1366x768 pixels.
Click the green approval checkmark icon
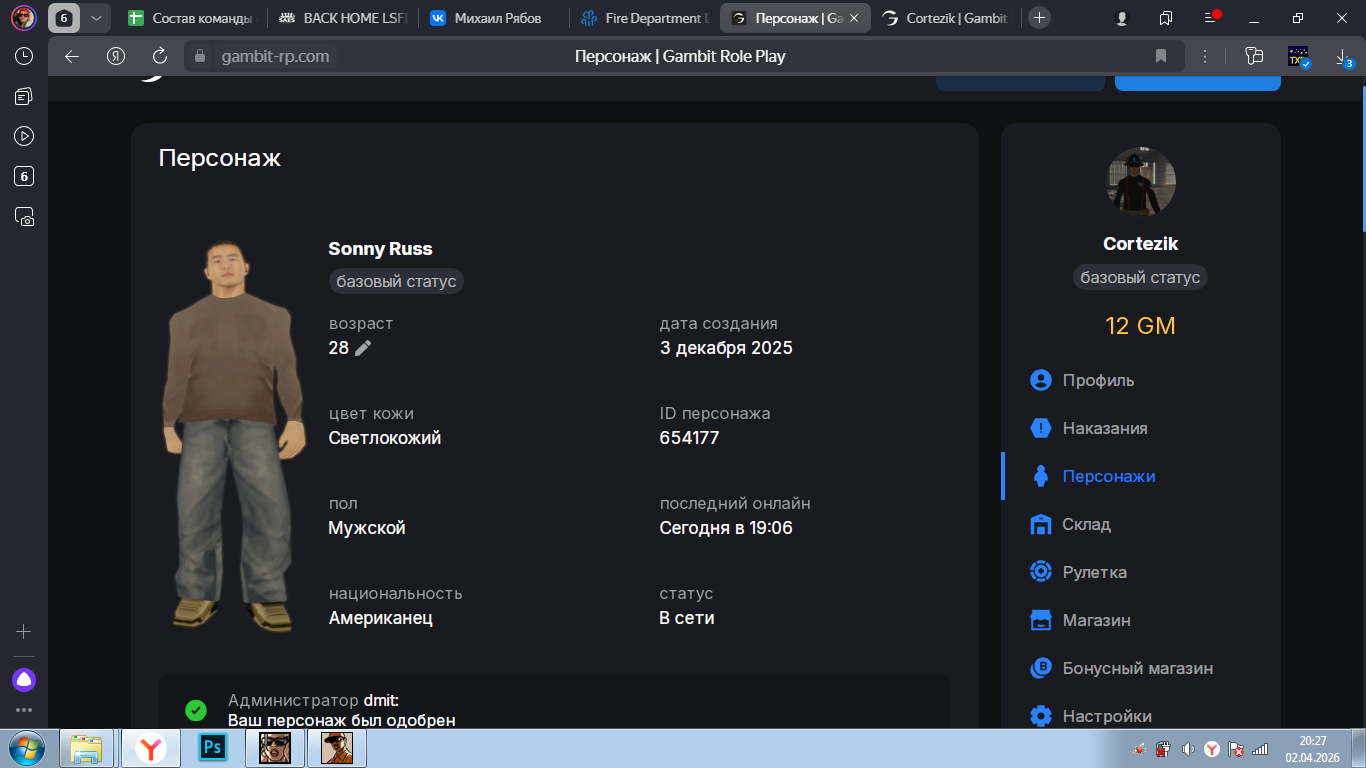coord(196,710)
